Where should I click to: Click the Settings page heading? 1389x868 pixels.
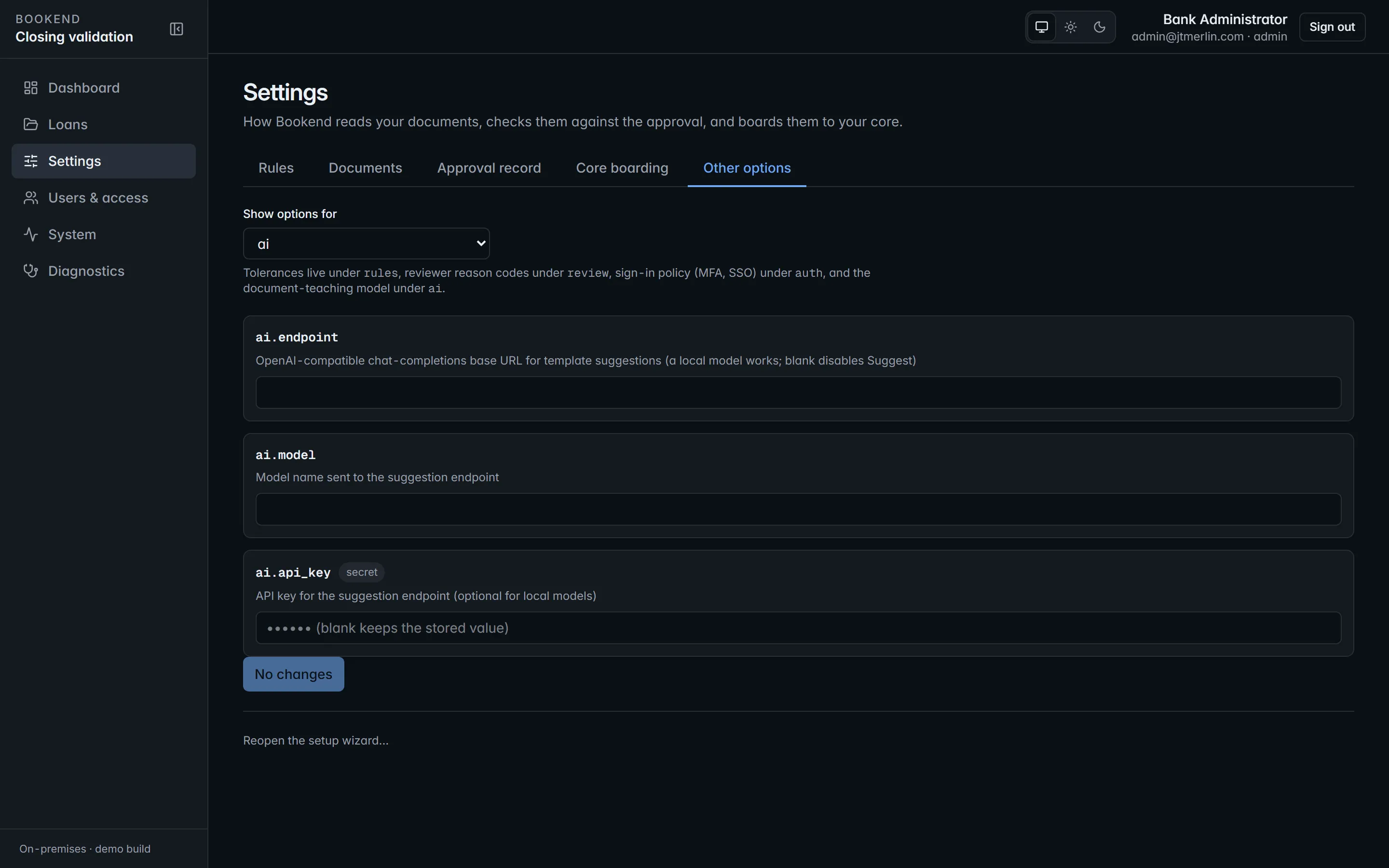[x=285, y=93]
